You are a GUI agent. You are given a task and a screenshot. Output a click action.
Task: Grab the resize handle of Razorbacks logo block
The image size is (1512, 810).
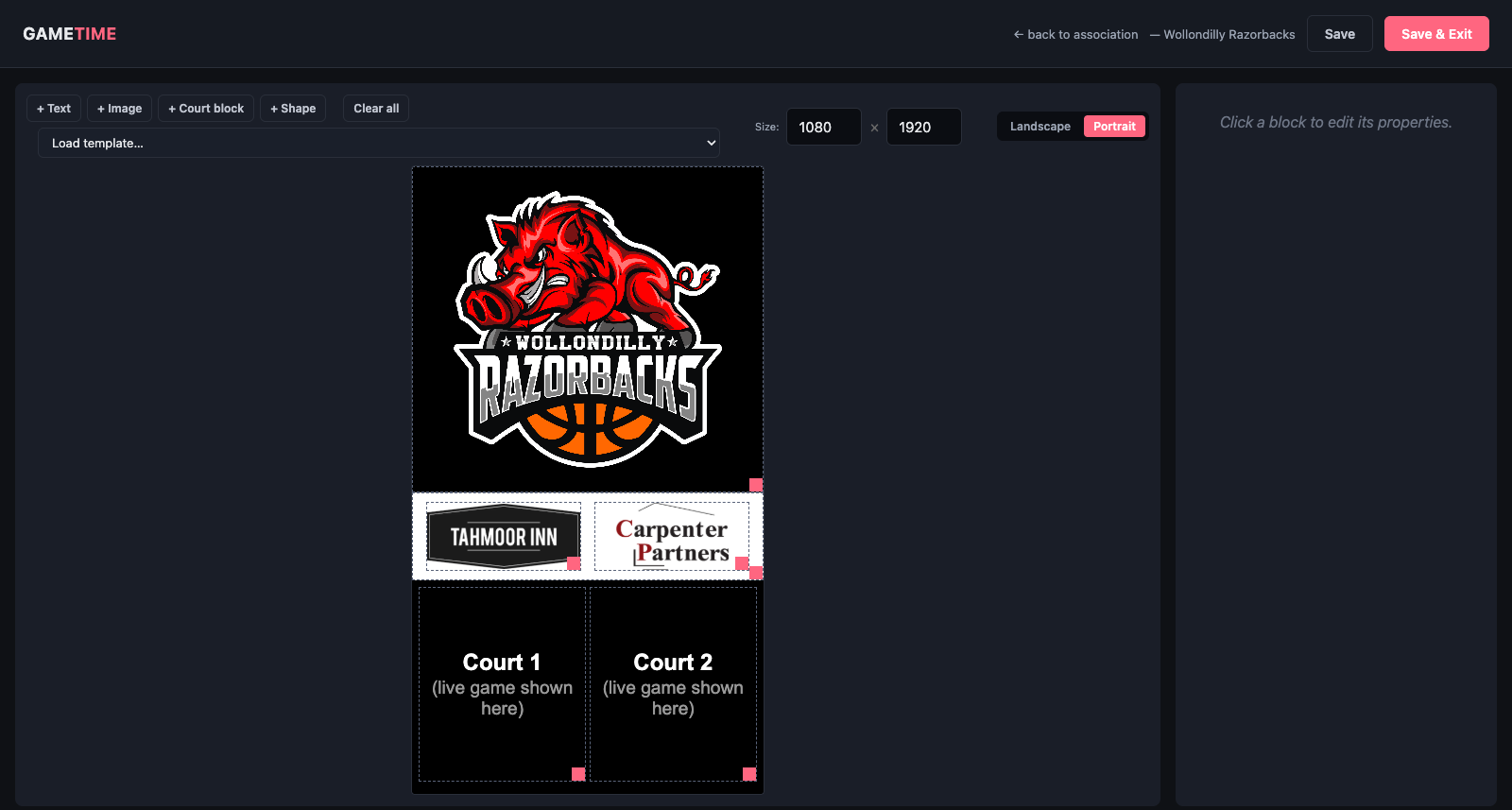point(756,485)
